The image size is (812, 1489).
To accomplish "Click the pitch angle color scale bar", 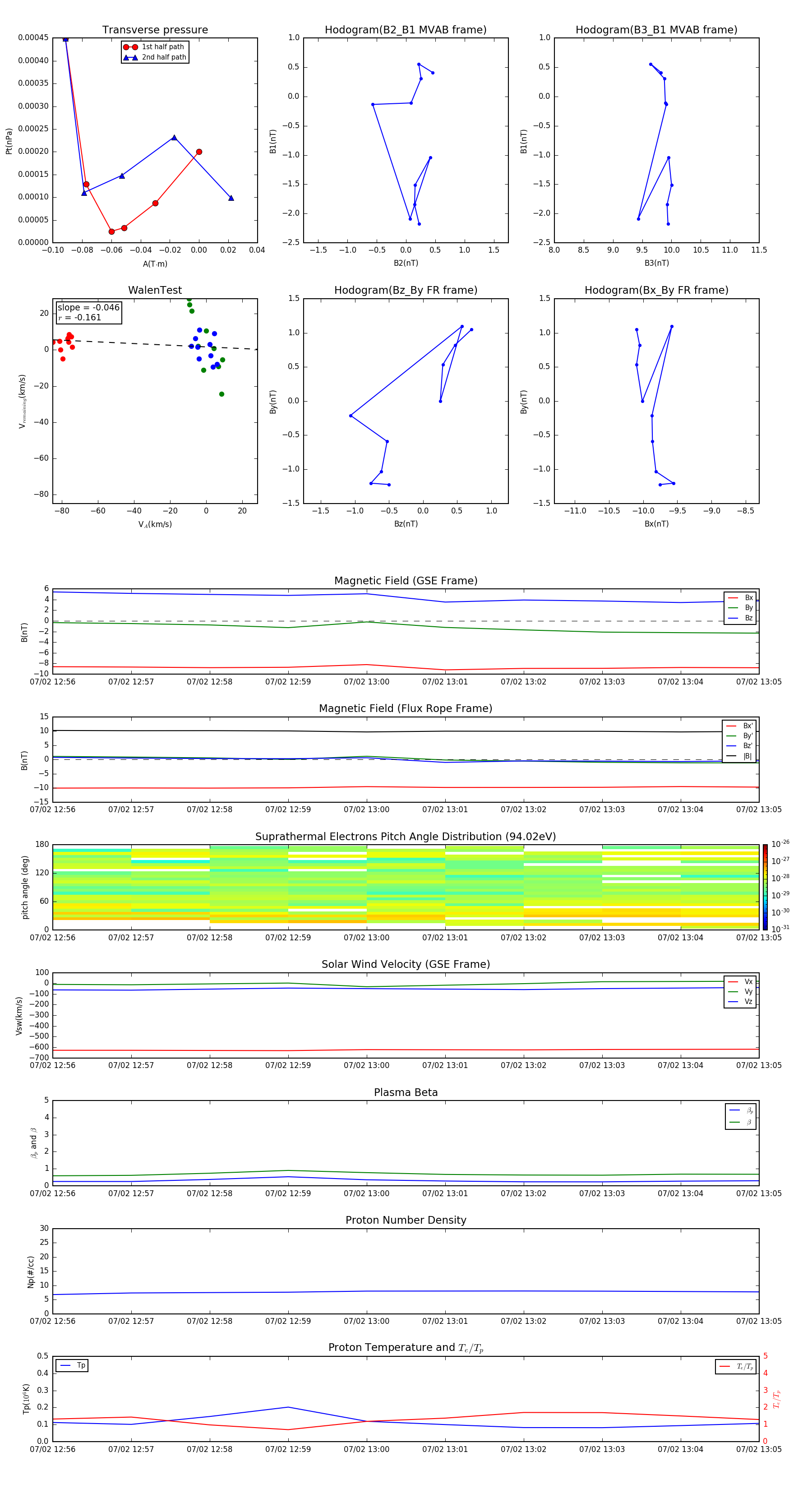I will (765, 888).
